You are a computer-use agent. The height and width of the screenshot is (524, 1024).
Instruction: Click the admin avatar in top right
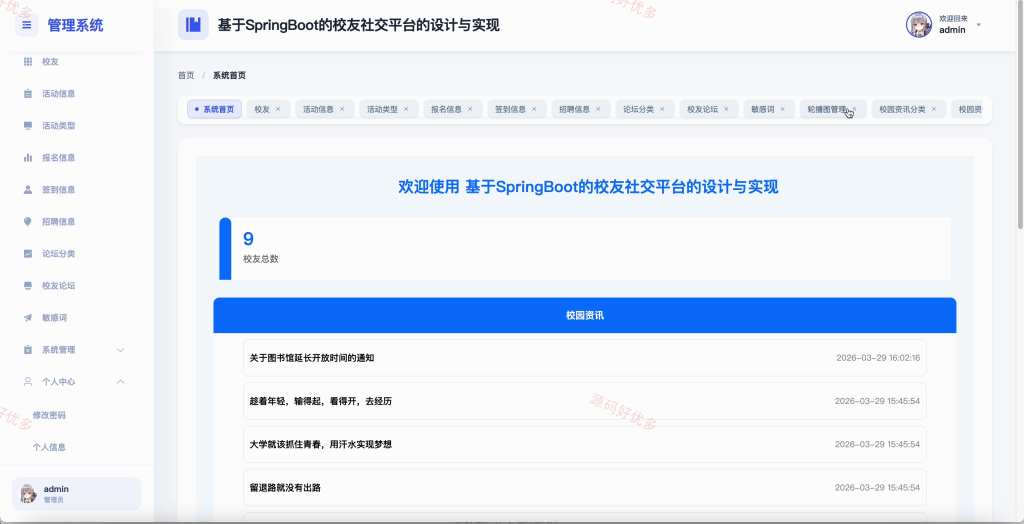click(919, 25)
